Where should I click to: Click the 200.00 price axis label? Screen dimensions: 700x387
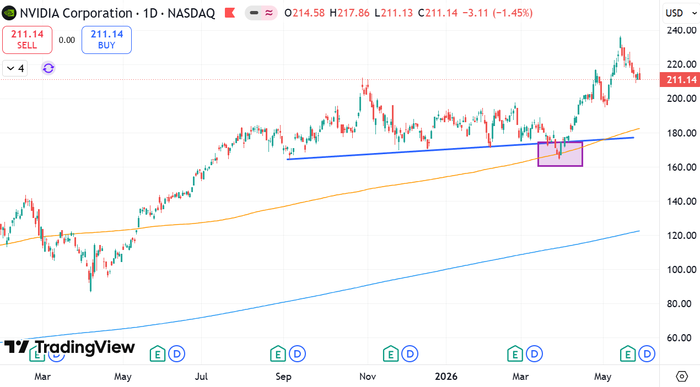click(682, 98)
